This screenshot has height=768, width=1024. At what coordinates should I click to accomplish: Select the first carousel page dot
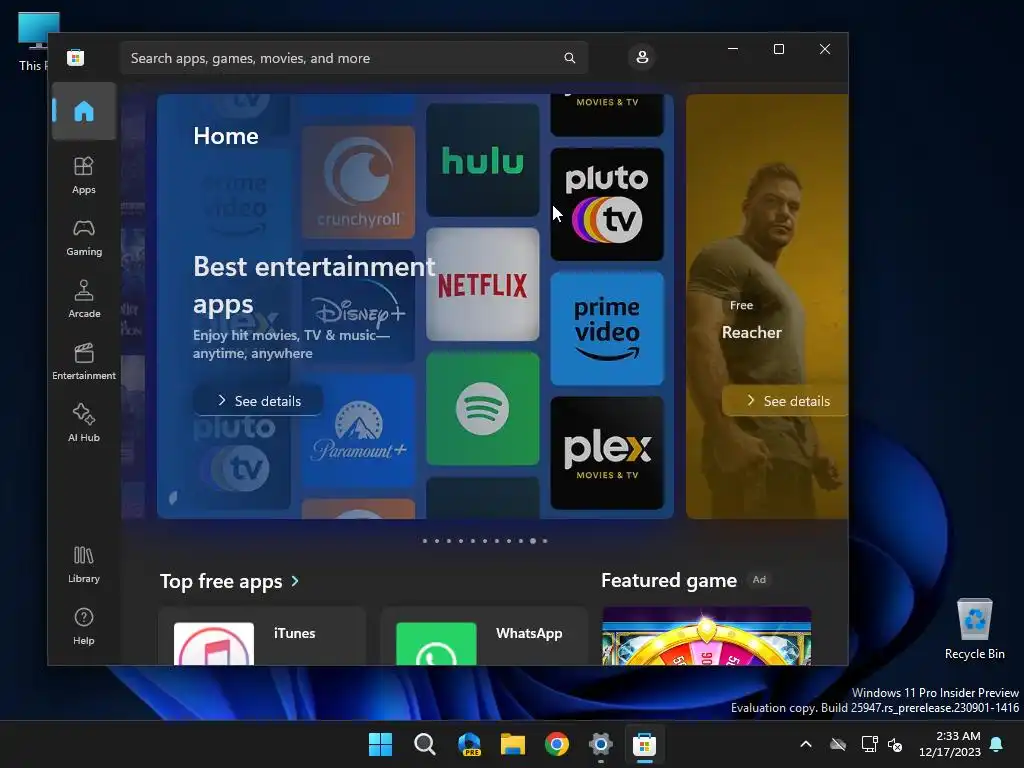coord(425,541)
